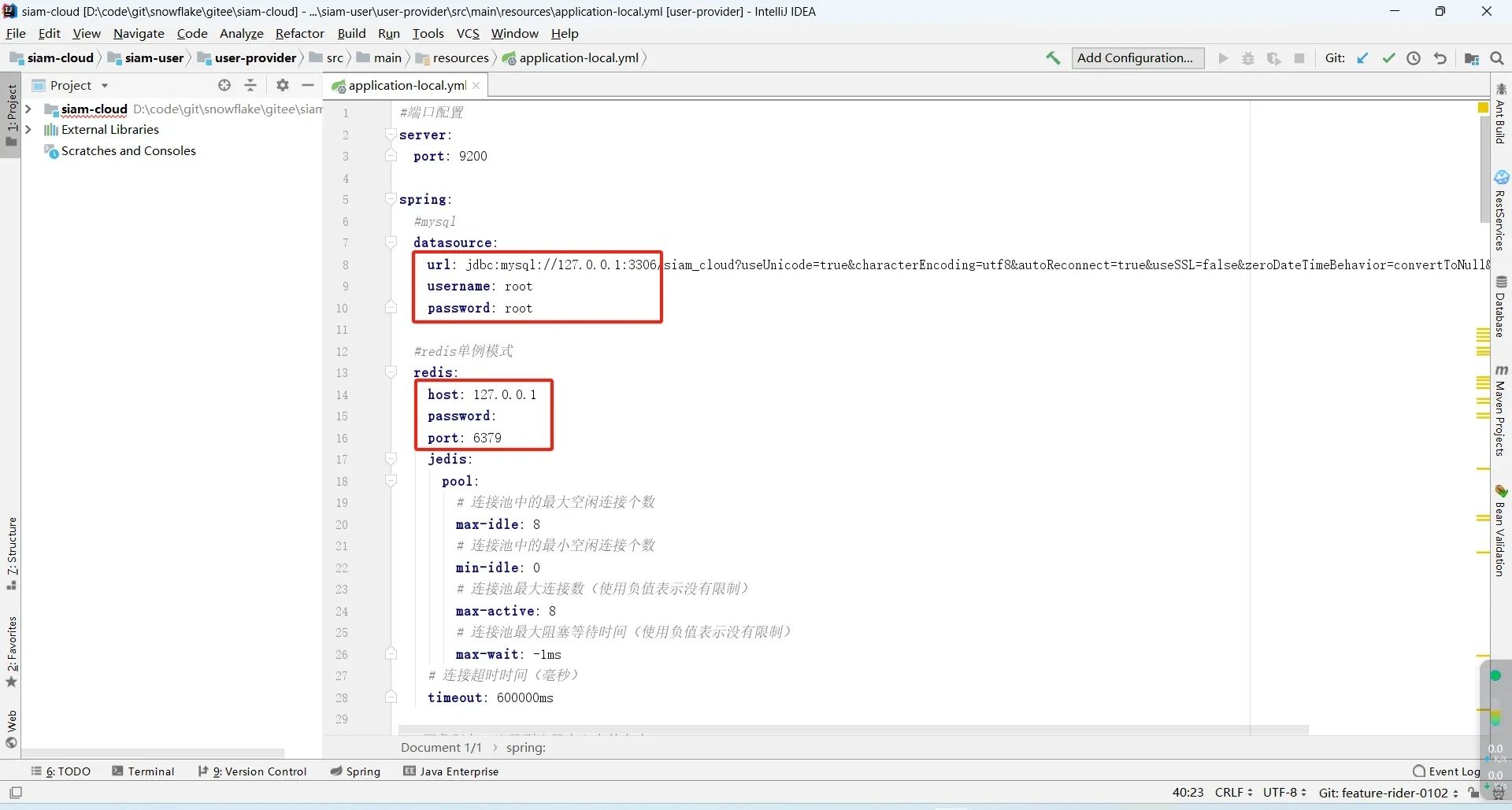Click the Build project hammer icon
1512x810 pixels.
(x=1053, y=58)
